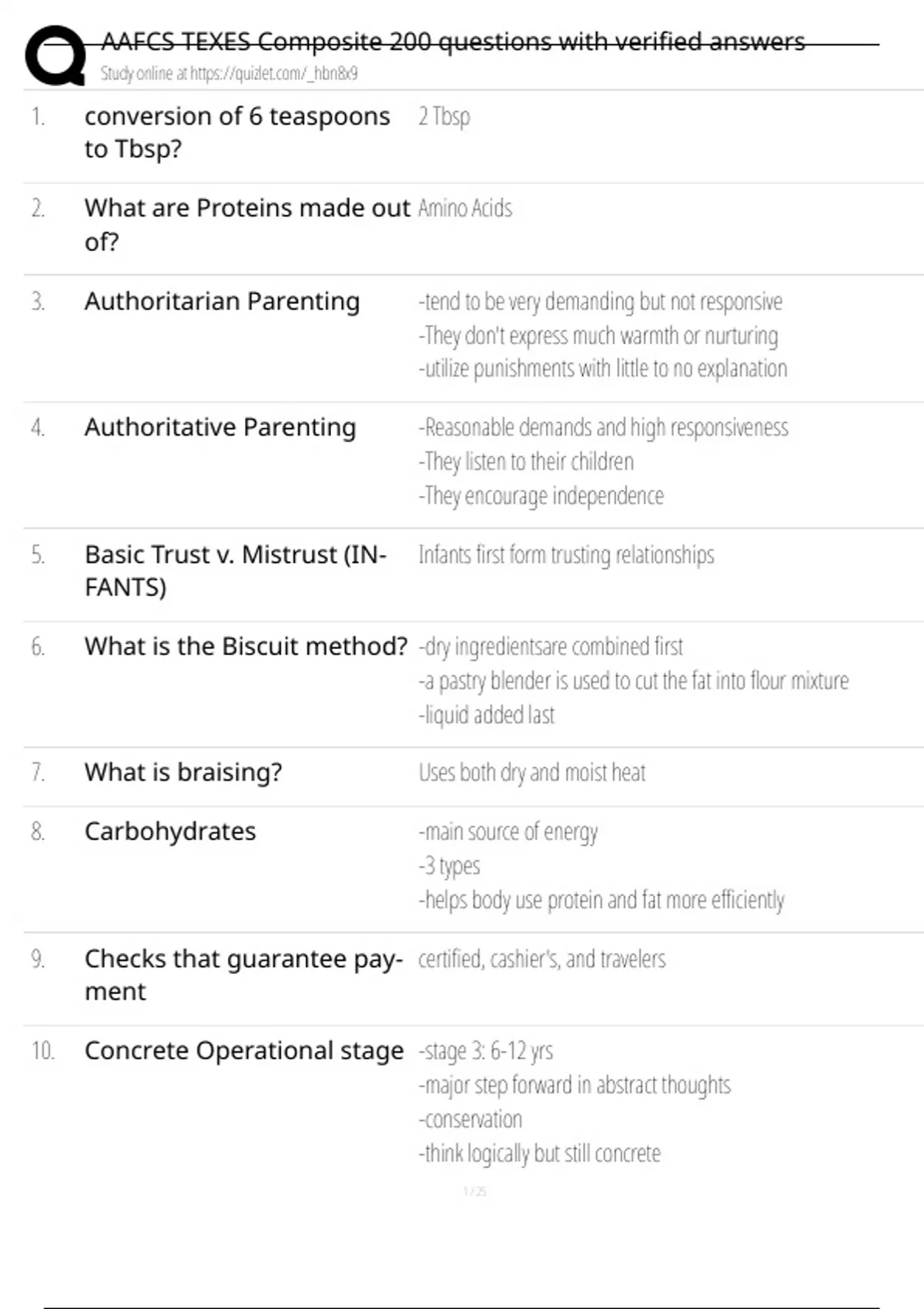Screen dimensions: 924x1309
Task: Select the '2 Tbsp' answer text
Action: click(x=444, y=116)
